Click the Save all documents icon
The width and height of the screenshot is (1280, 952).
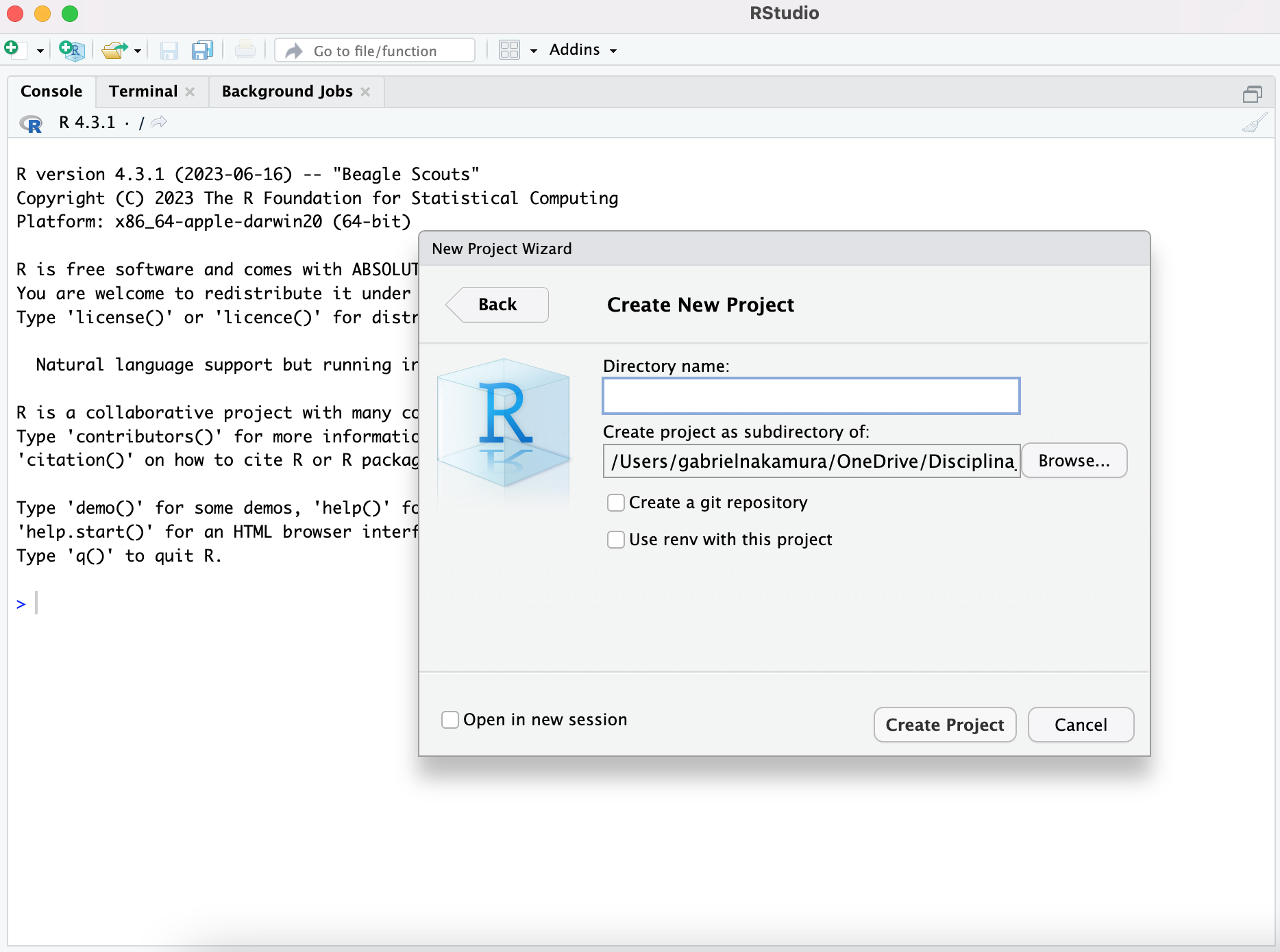click(202, 51)
